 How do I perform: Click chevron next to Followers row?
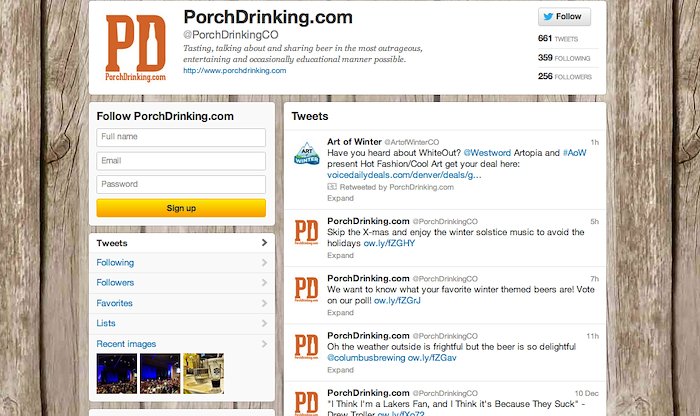pyautogui.click(x=264, y=283)
